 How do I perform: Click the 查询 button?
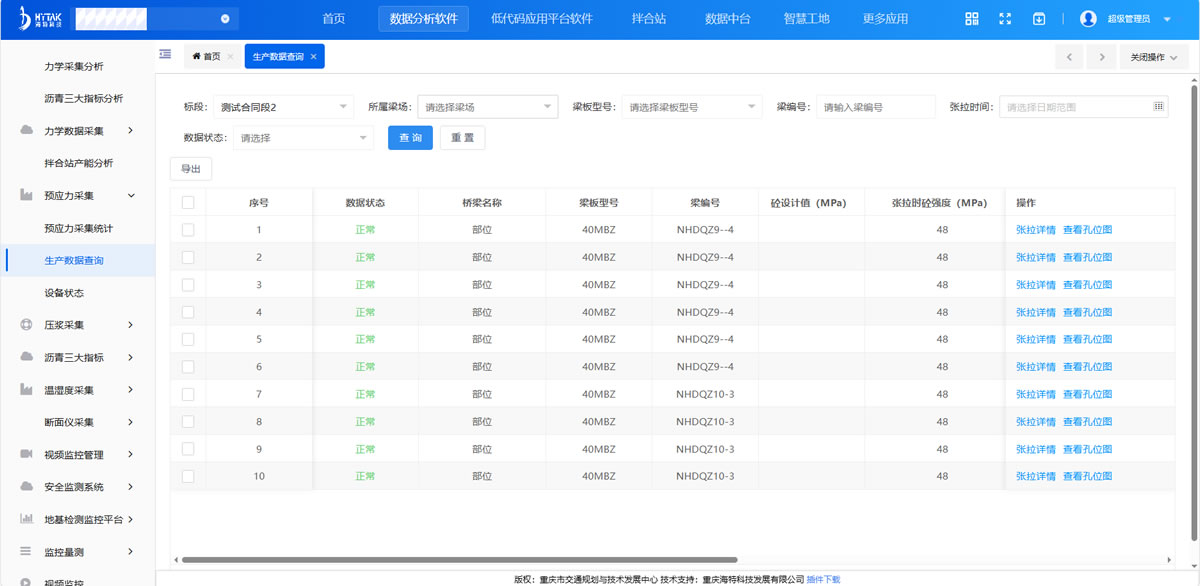pyautogui.click(x=410, y=138)
